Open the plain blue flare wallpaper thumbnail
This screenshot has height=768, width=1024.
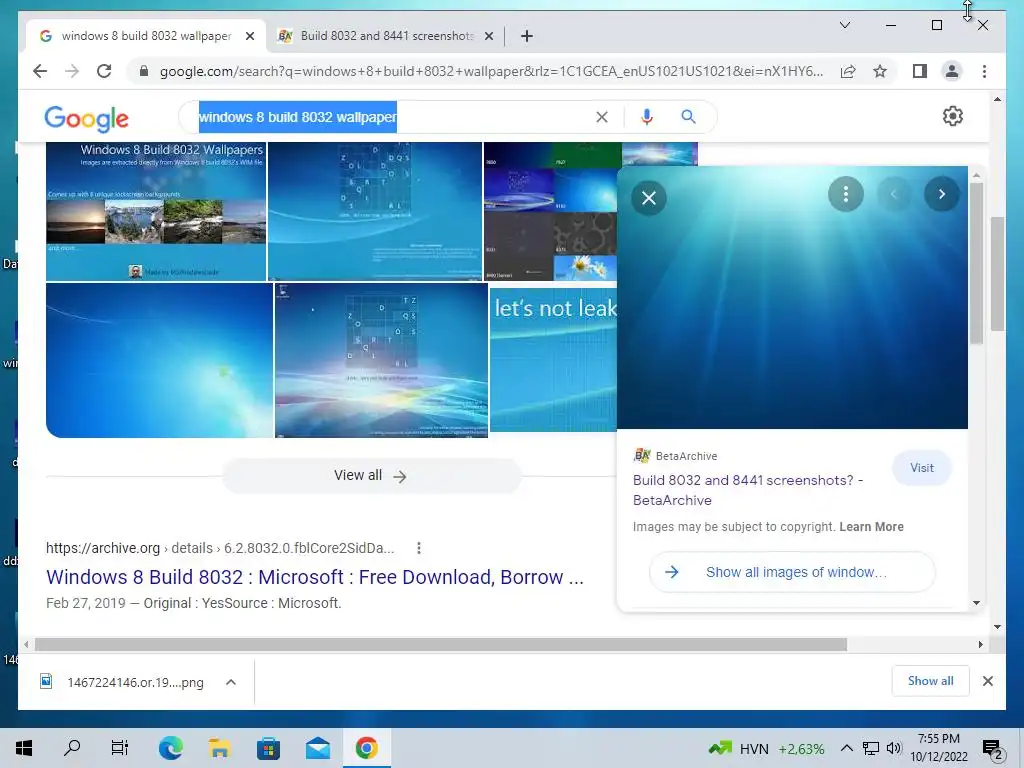pos(159,360)
